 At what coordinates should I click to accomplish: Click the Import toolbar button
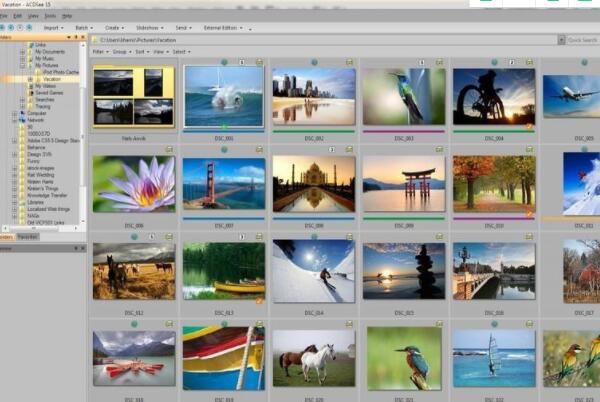(51, 28)
